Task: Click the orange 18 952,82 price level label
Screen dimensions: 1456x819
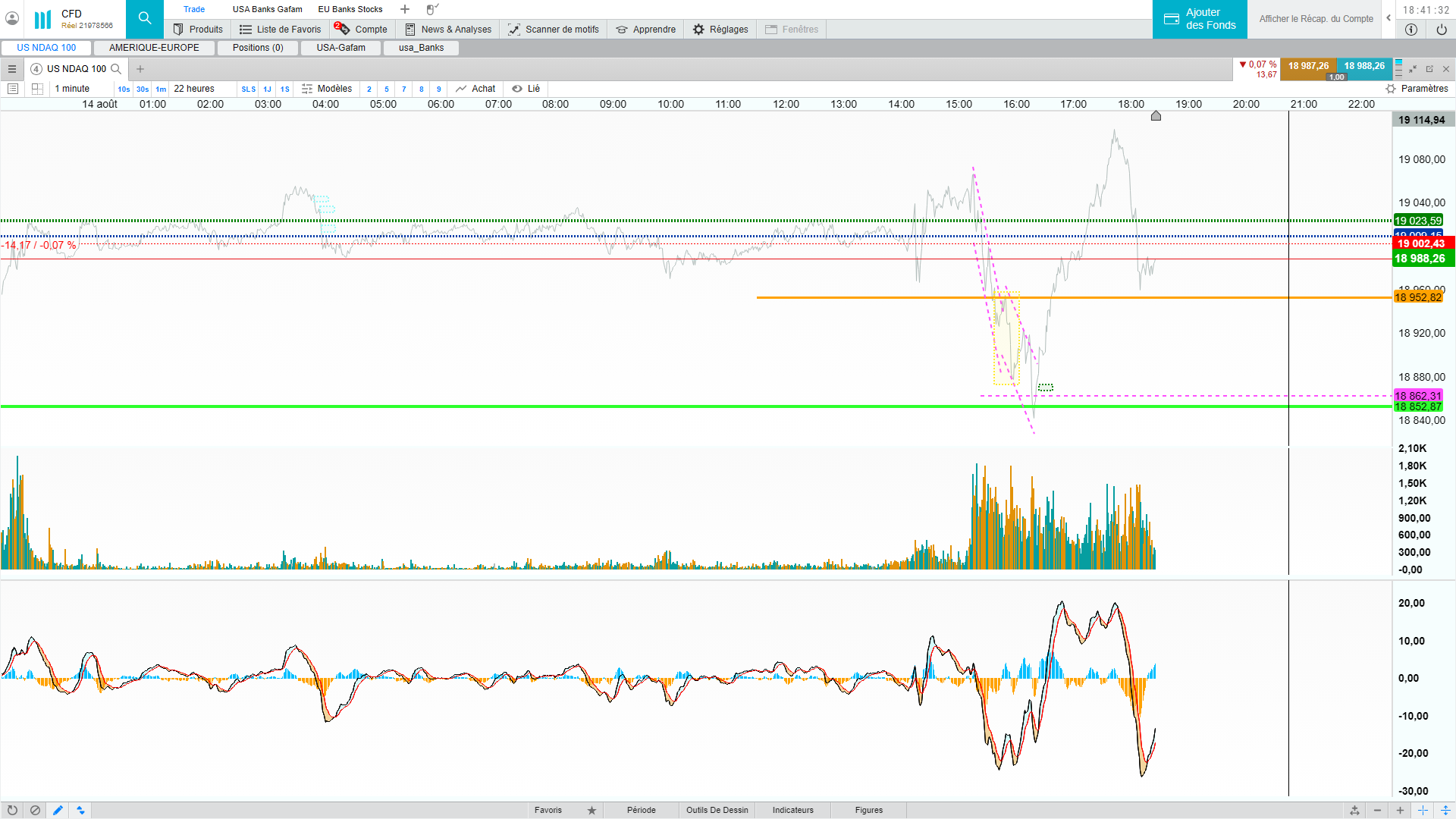Action: click(1417, 297)
